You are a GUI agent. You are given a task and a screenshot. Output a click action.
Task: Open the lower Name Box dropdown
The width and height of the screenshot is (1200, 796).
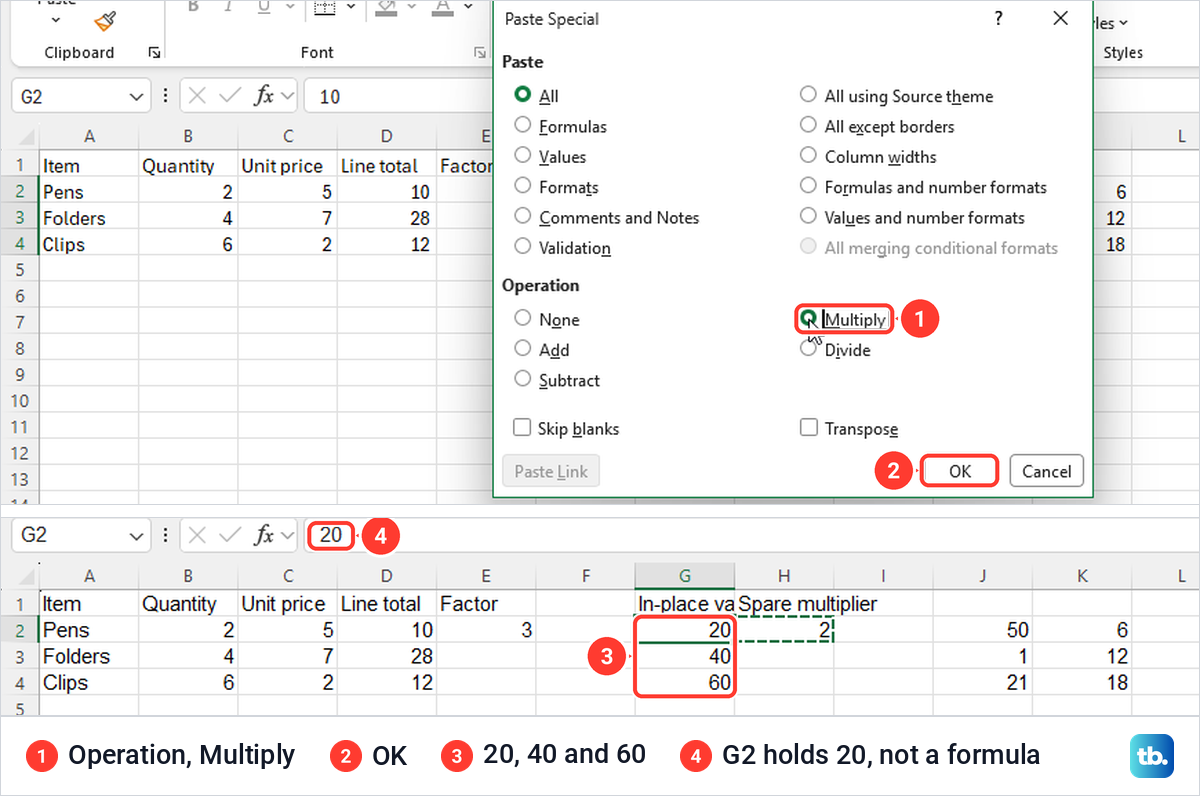pyautogui.click(x=137, y=536)
